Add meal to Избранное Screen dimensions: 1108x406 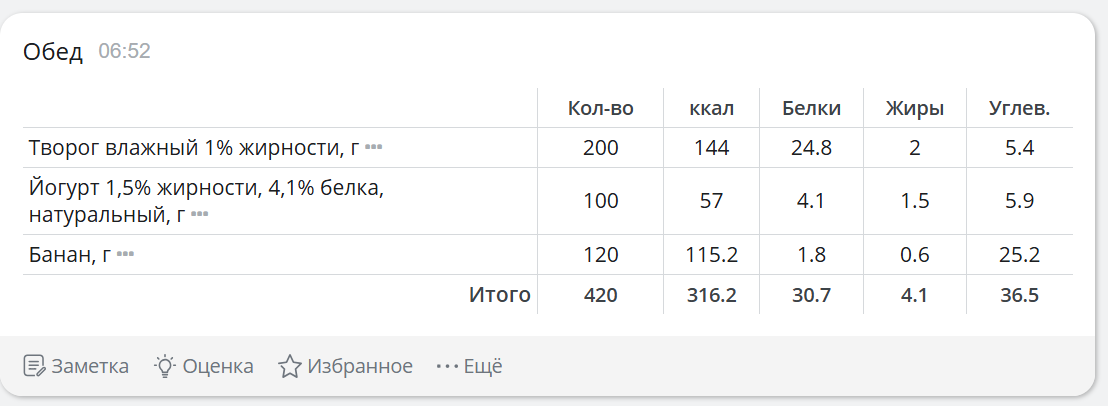pyautogui.click(x=360, y=367)
